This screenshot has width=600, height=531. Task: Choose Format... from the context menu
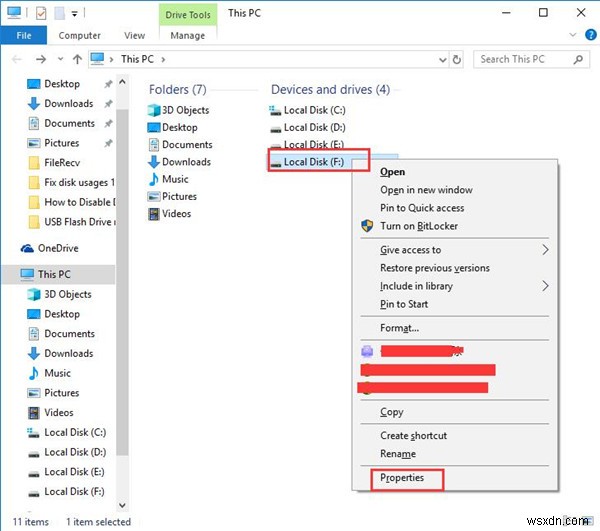point(399,328)
